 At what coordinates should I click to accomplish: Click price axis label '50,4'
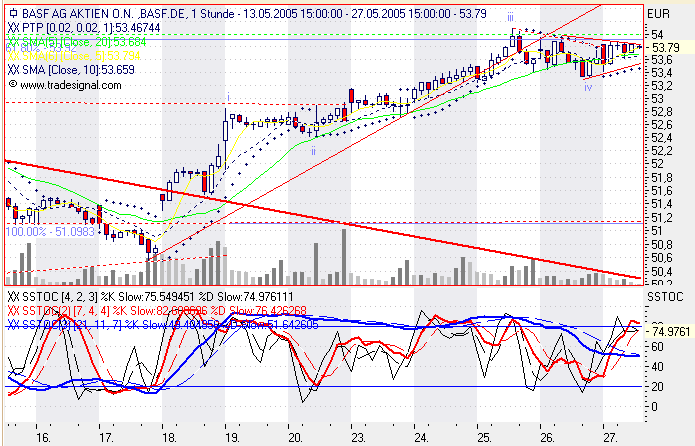pyautogui.click(x=662, y=271)
